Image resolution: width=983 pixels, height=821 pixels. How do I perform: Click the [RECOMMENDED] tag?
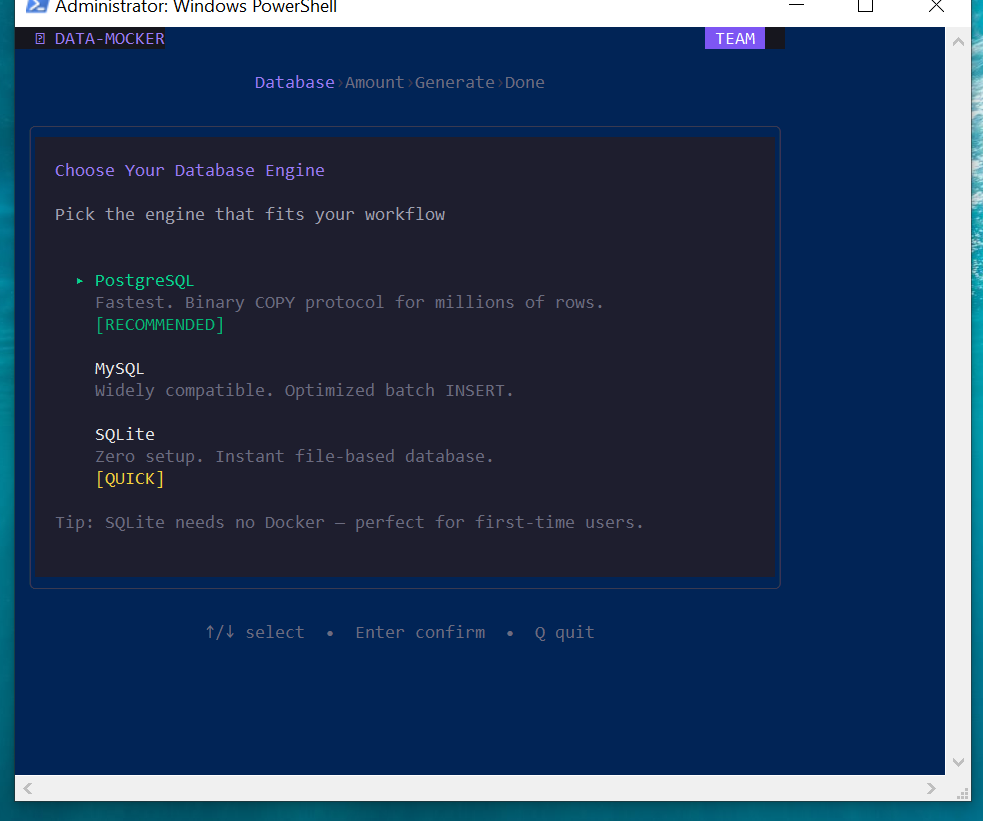159,325
